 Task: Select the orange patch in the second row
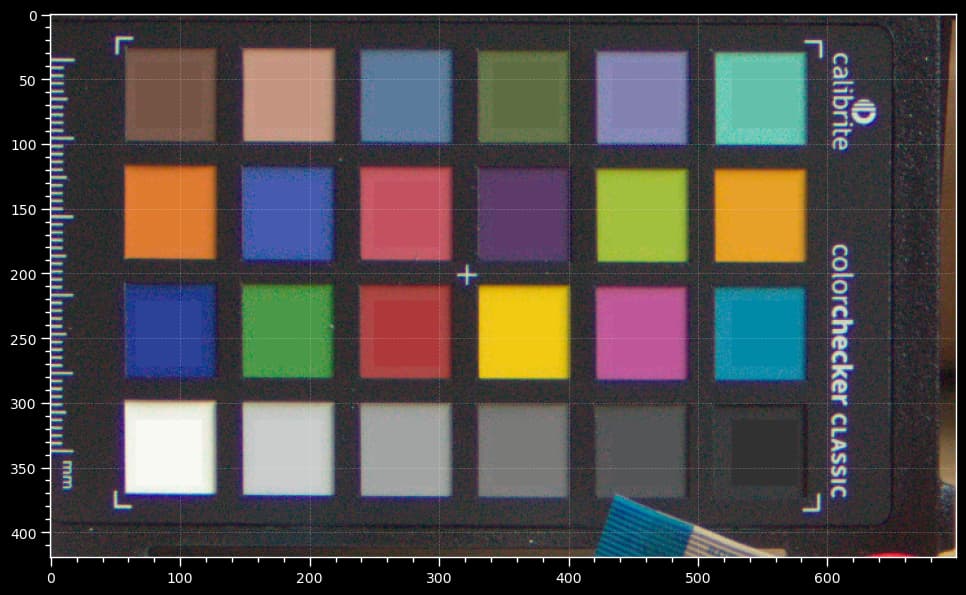click(x=170, y=212)
